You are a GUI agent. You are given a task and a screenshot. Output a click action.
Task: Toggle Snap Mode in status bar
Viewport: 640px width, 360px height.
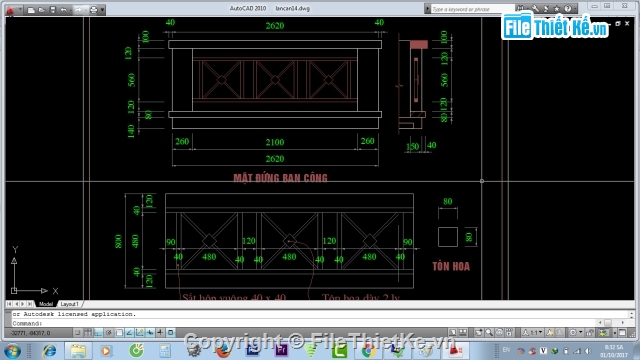point(77,333)
